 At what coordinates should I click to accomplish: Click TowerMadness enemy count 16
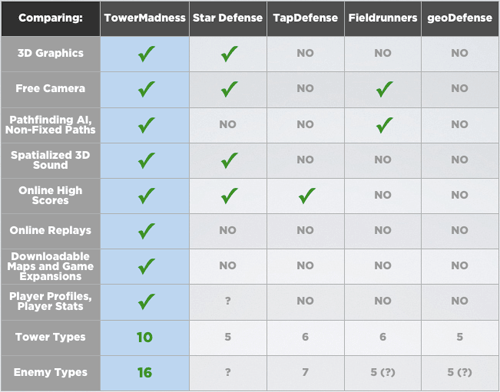(x=145, y=373)
